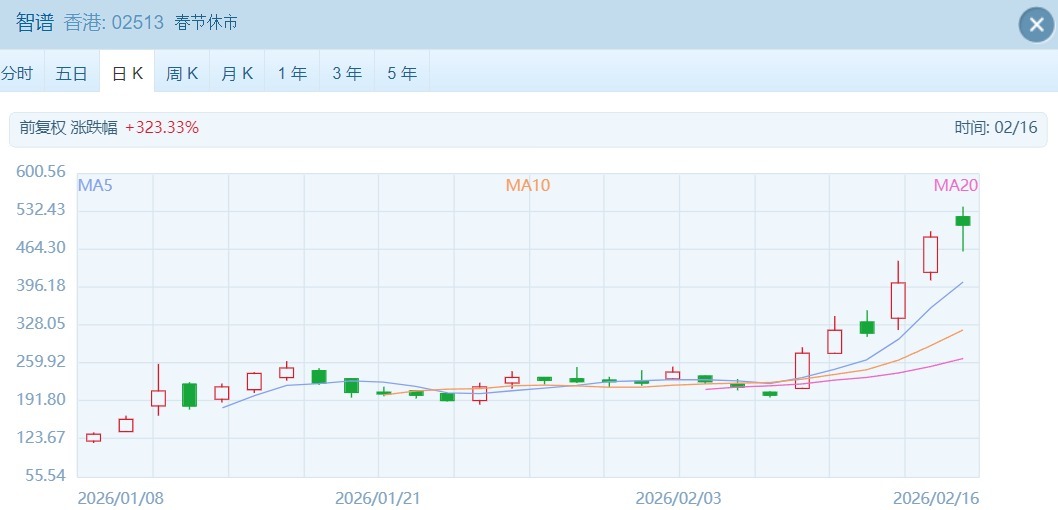Click the rightmost green candlestick
Image resolution: width=1058 pixels, height=510 pixels.
click(x=963, y=221)
